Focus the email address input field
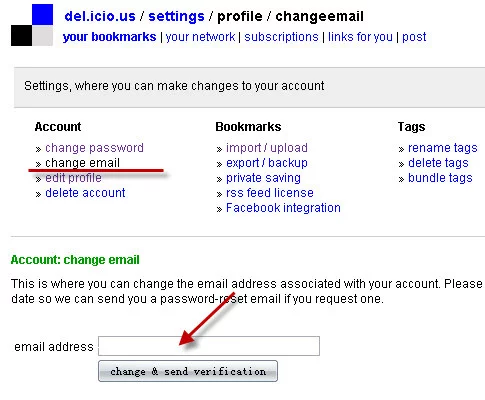485x400 pixels. (209, 346)
